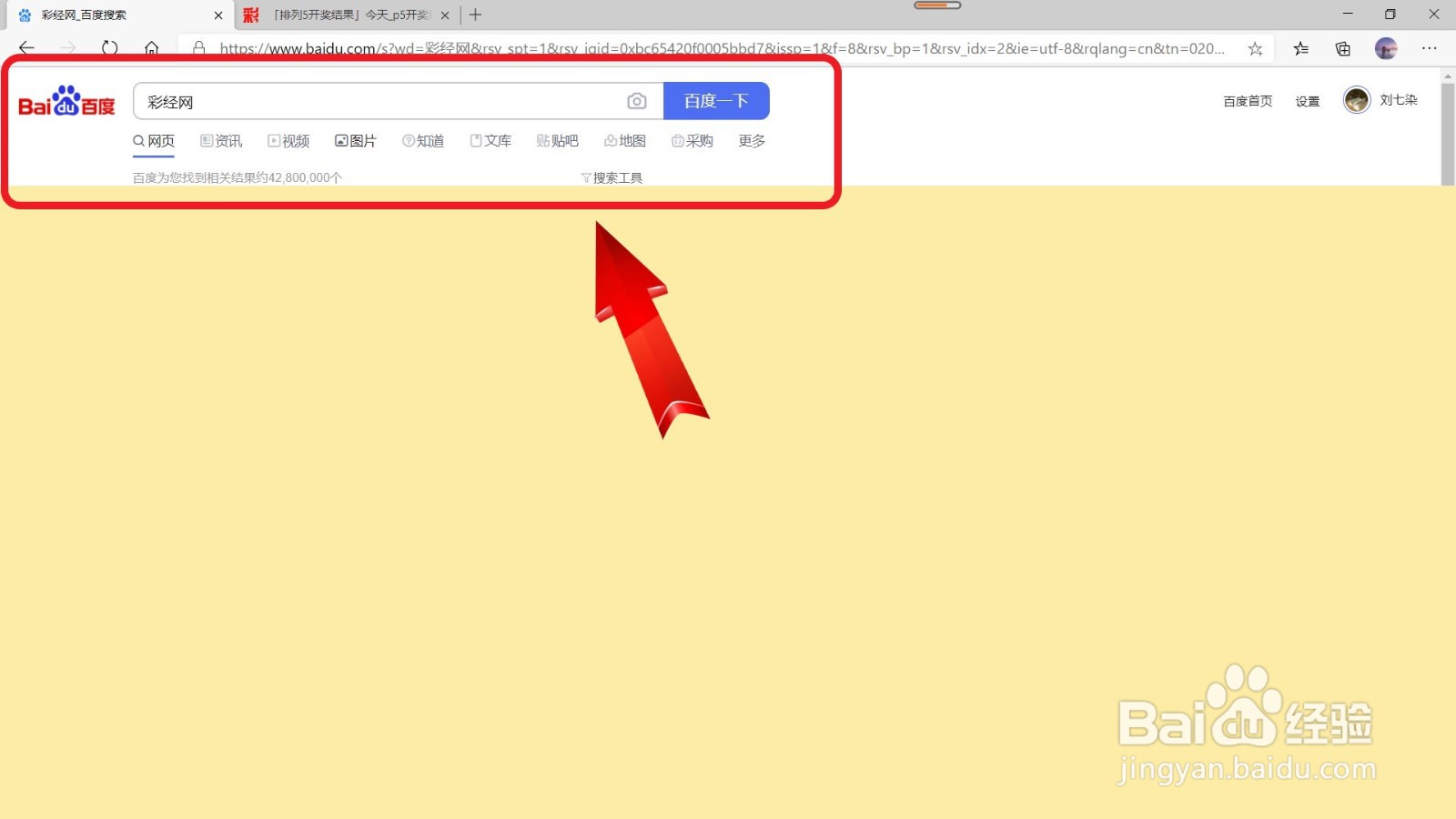This screenshot has width=1456, height=819.
Task: Close the 排列5开奖结果 browser tab
Action: click(x=445, y=15)
